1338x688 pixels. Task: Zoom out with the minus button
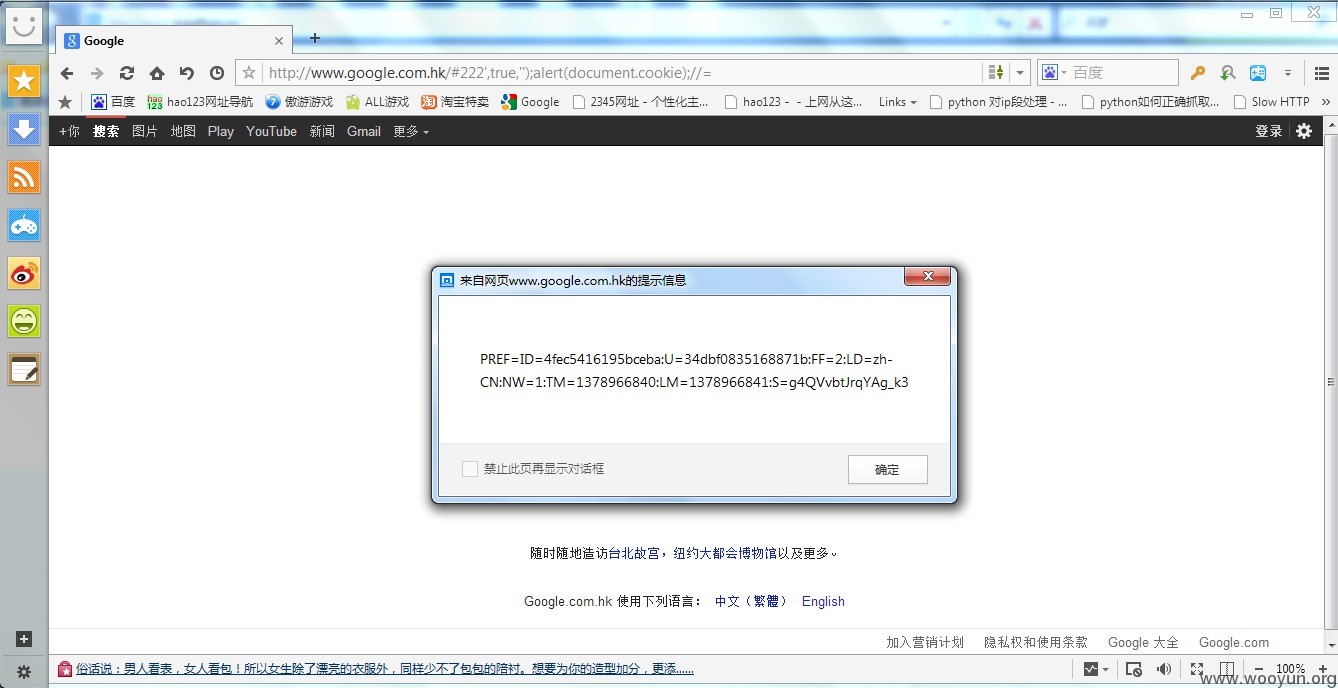(x=1259, y=669)
